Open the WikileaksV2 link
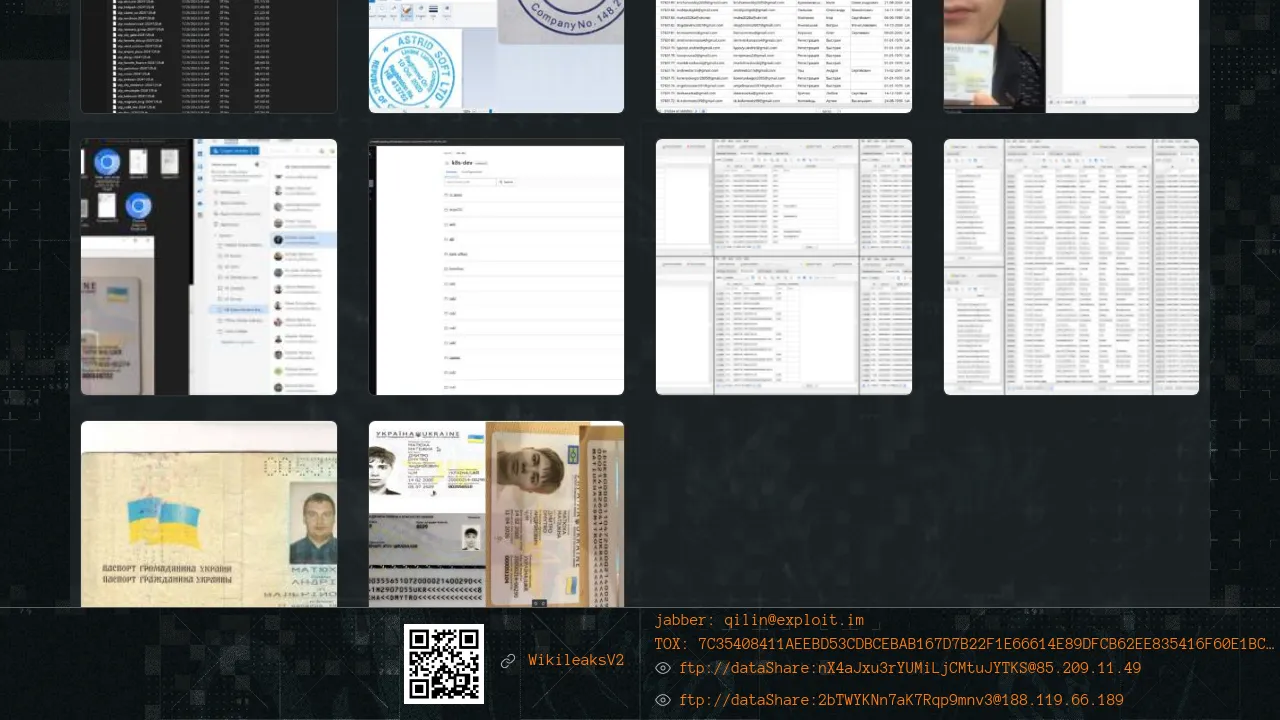The width and height of the screenshot is (1280, 720). [x=576, y=661]
